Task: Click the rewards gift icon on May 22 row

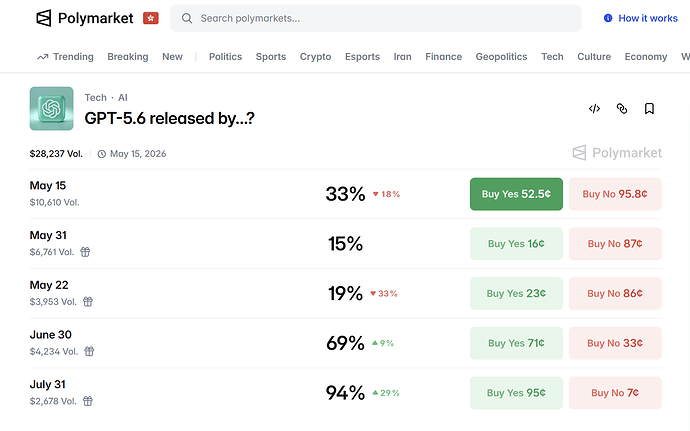Action: point(88,302)
